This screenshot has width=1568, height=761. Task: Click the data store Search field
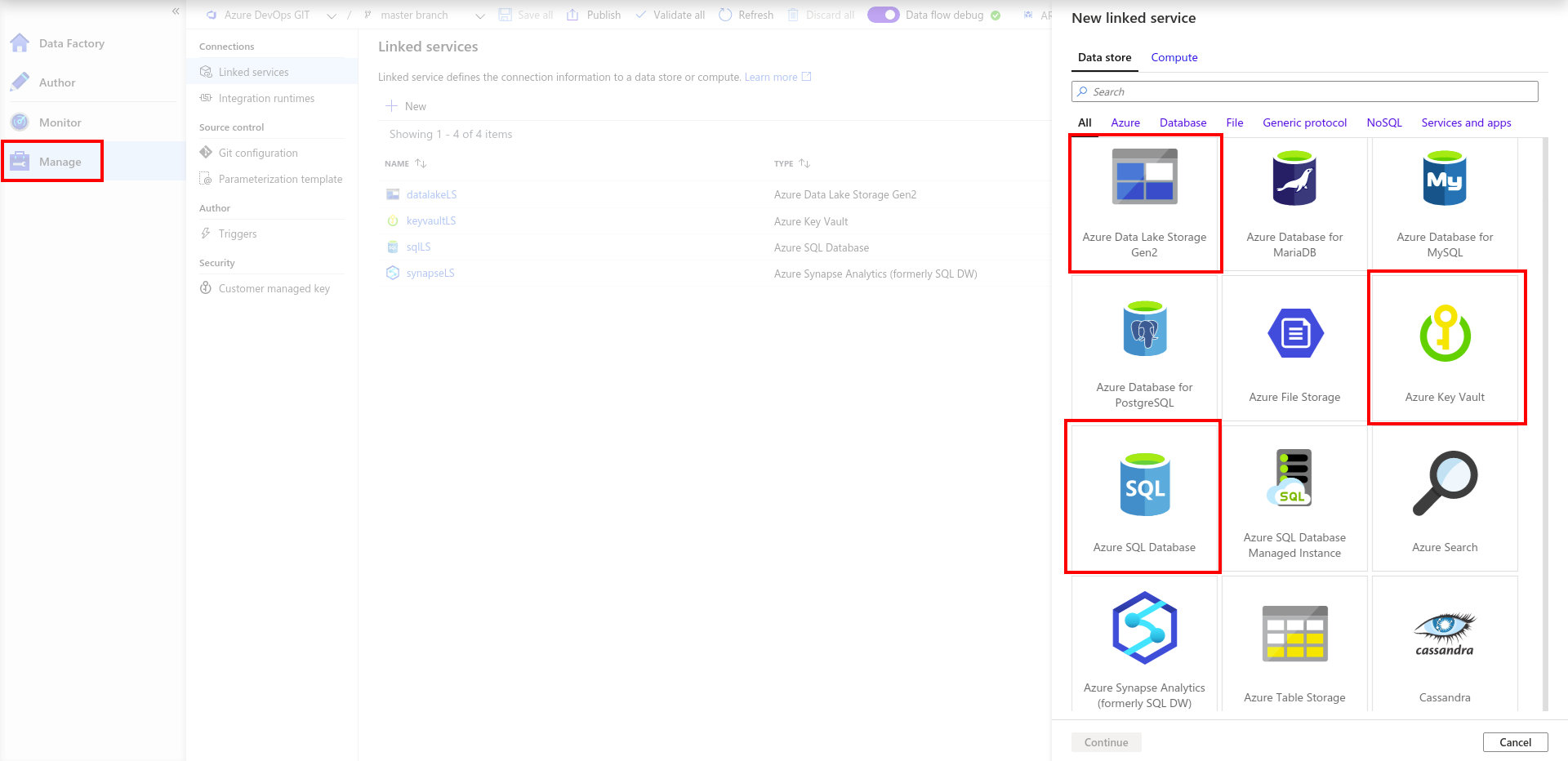1304,91
